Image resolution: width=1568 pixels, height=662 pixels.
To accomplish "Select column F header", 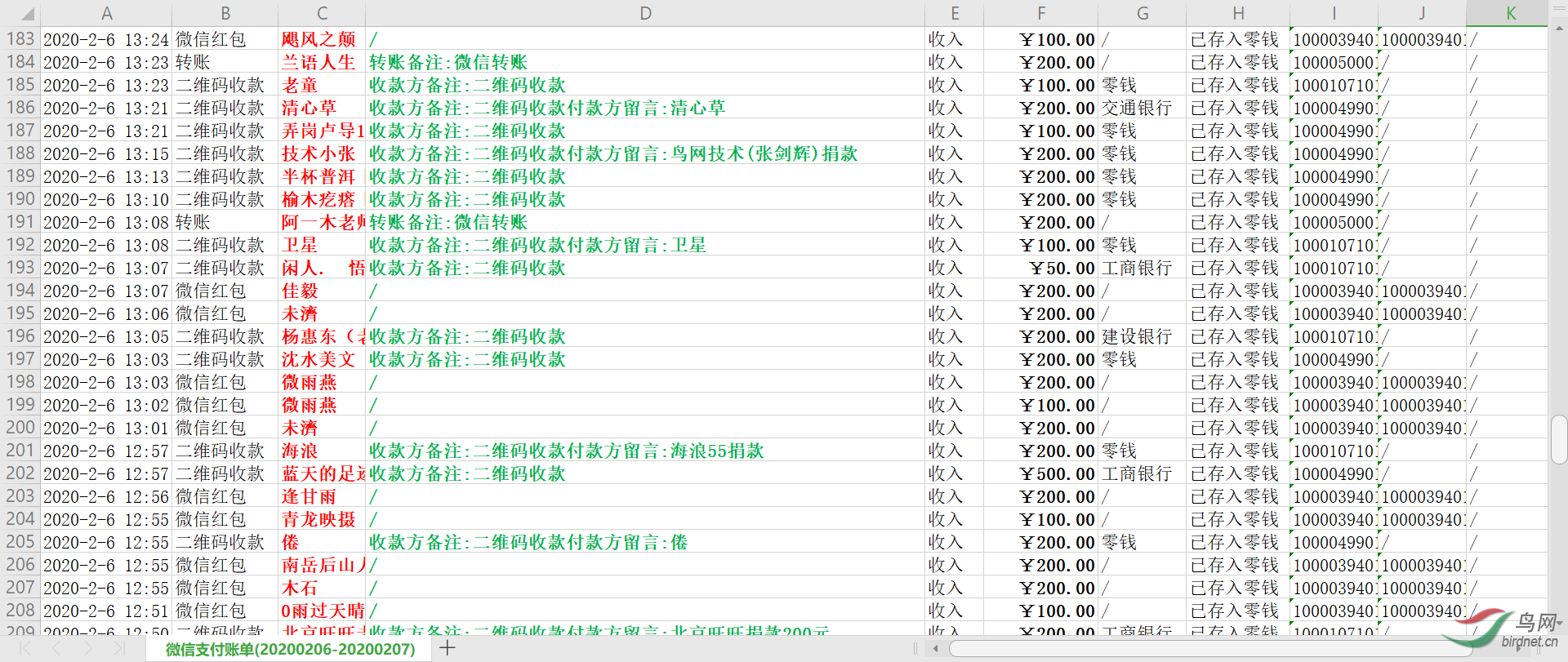I will [1041, 13].
